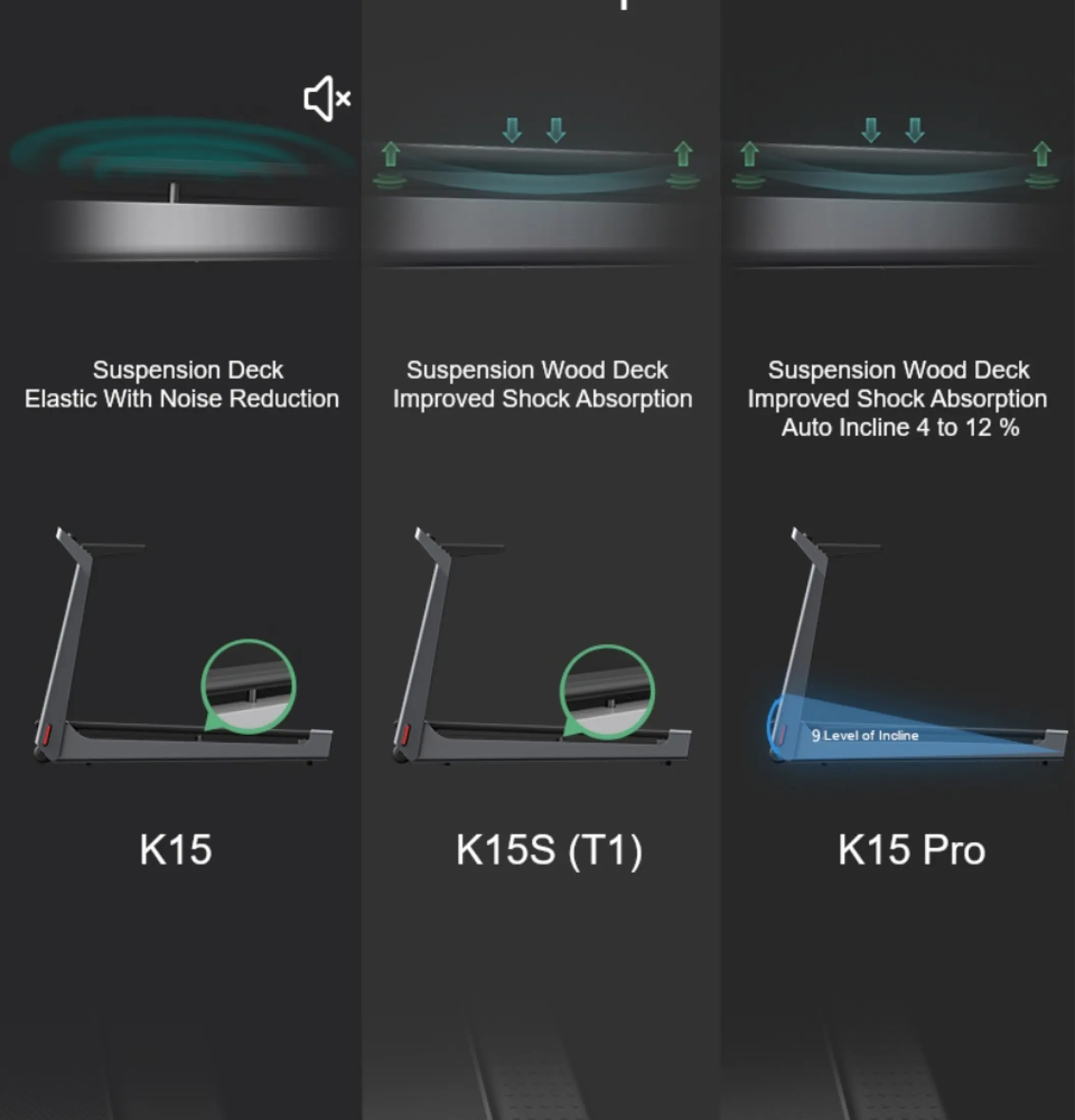Click the right up arrow on K15 Pro deck
This screenshot has width=1075, height=1120.
coord(1042,154)
